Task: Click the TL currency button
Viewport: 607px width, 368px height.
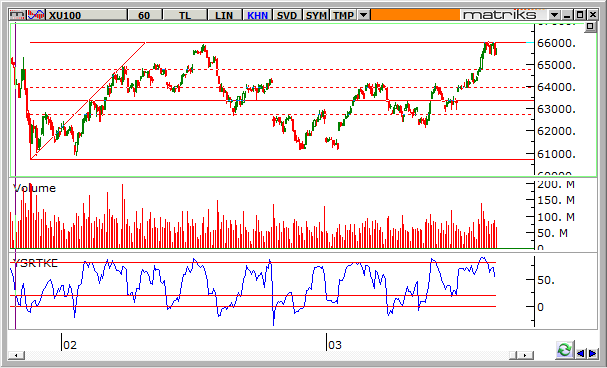Action: pos(185,15)
